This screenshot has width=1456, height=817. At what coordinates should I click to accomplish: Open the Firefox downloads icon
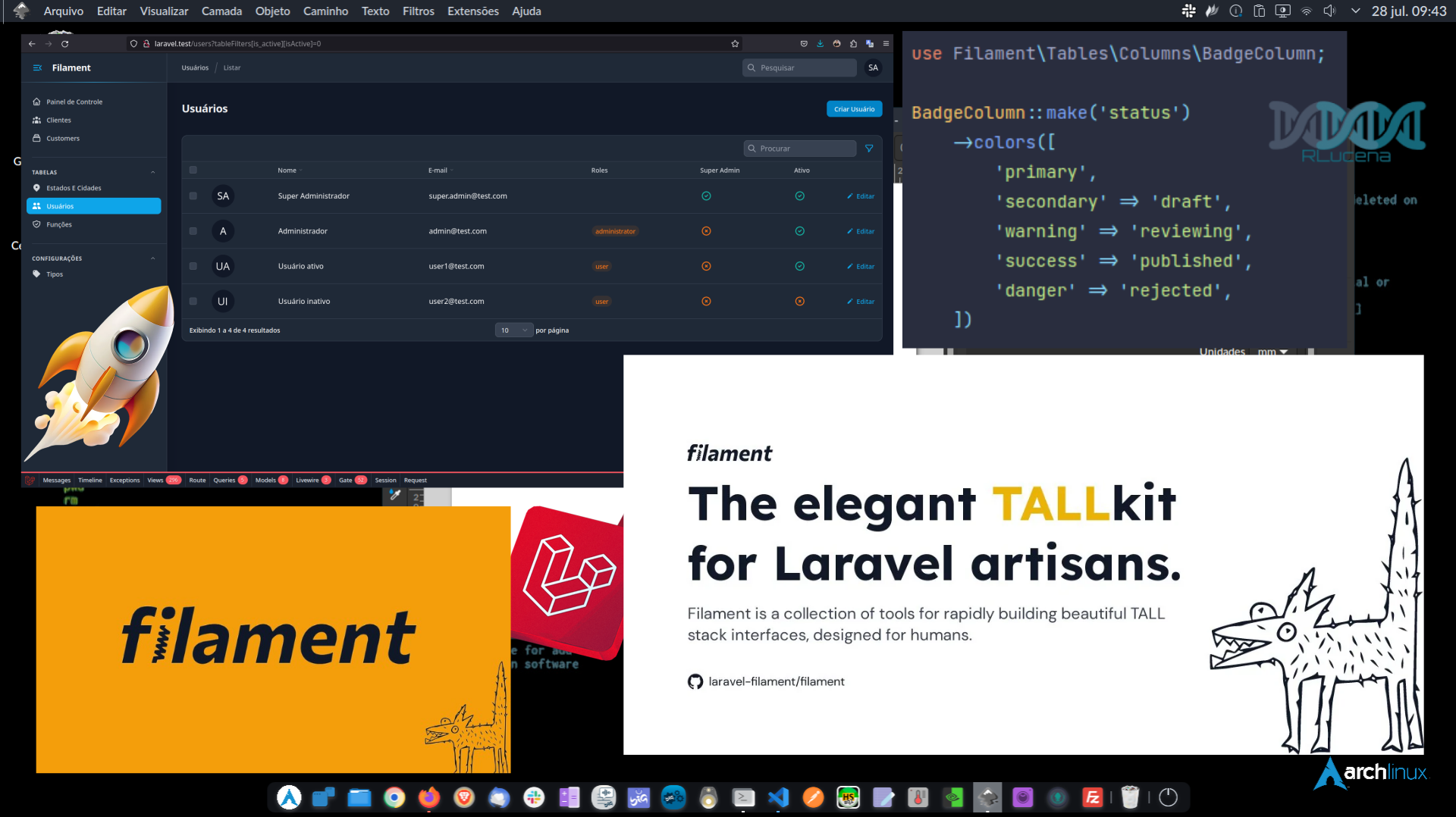(x=820, y=44)
